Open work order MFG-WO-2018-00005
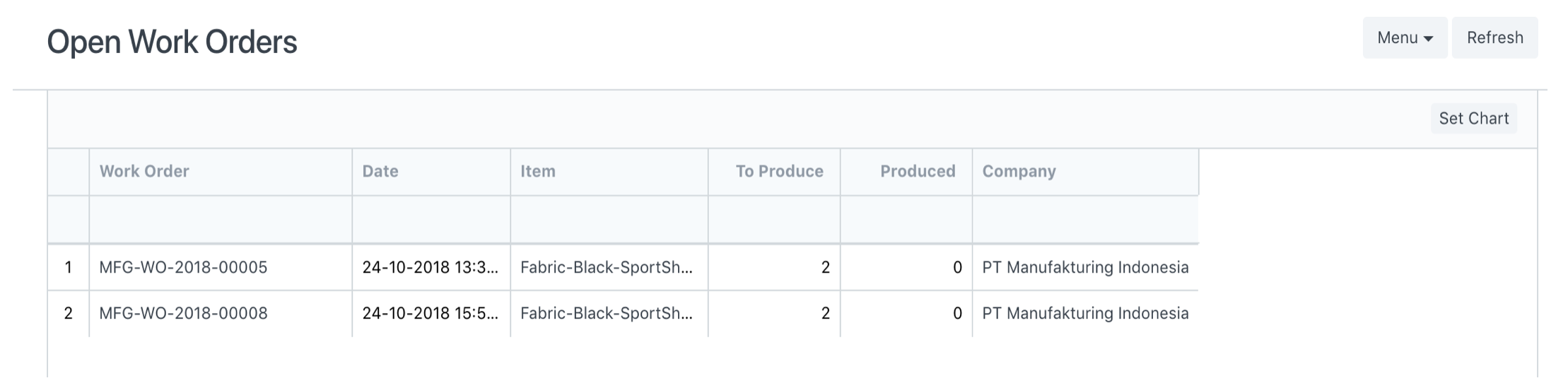This screenshot has height=383, width=1568. click(x=183, y=267)
